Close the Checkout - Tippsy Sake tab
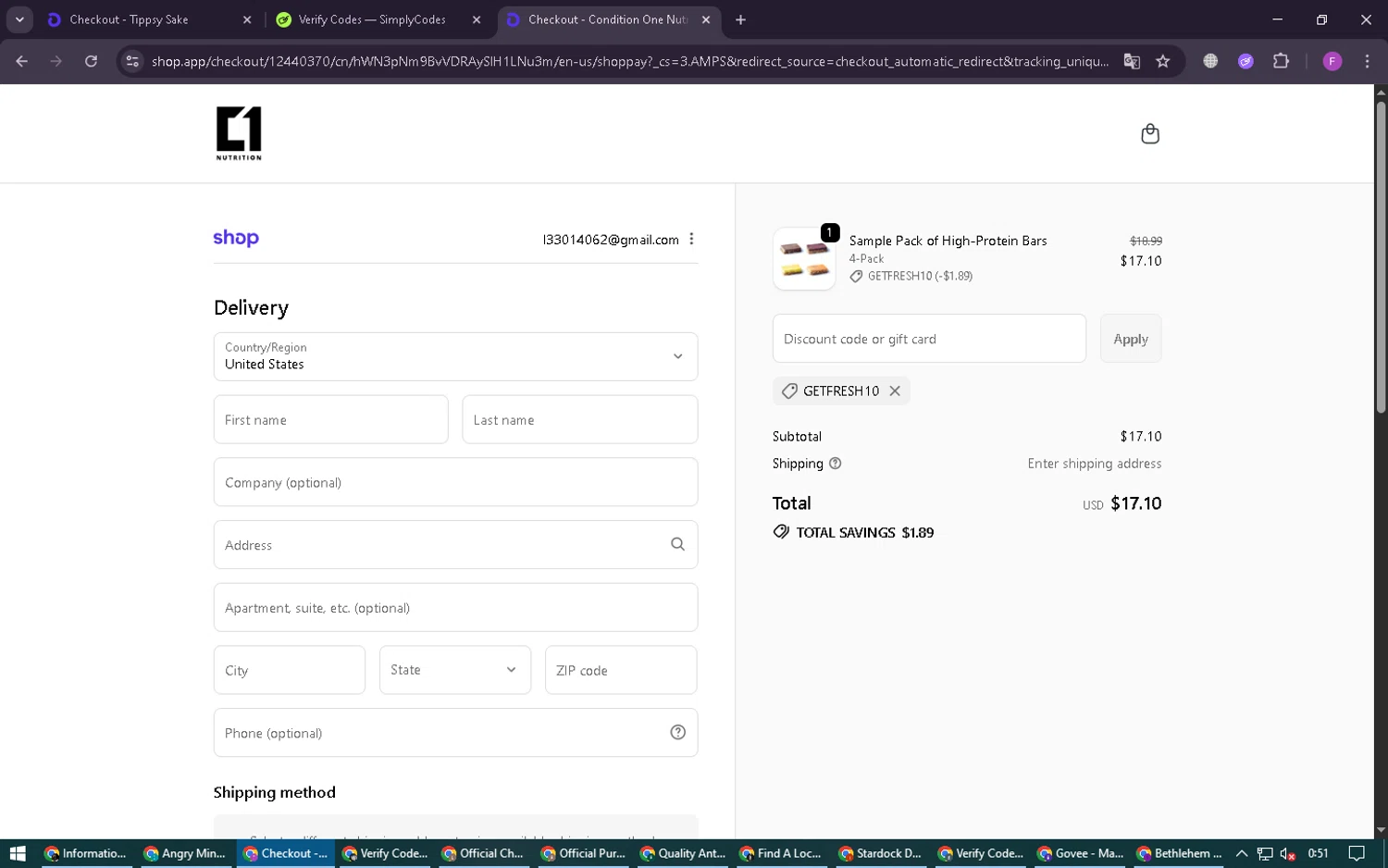 (x=247, y=19)
